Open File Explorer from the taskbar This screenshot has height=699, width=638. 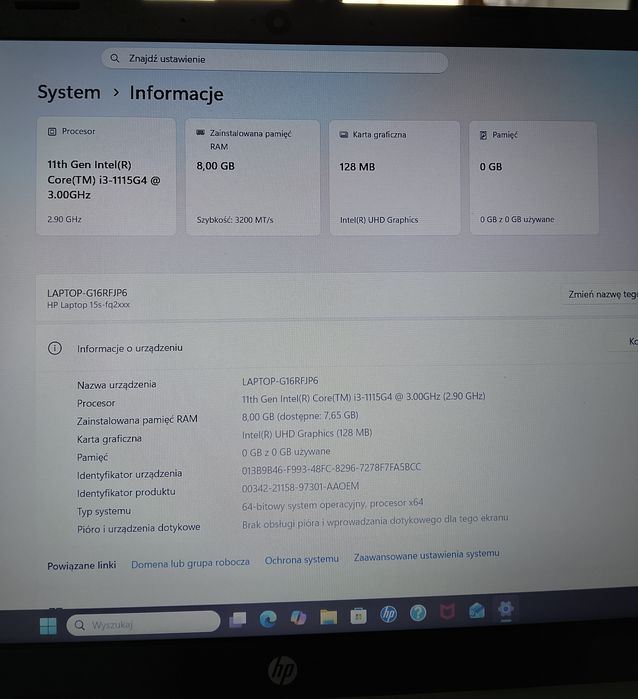pos(328,617)
